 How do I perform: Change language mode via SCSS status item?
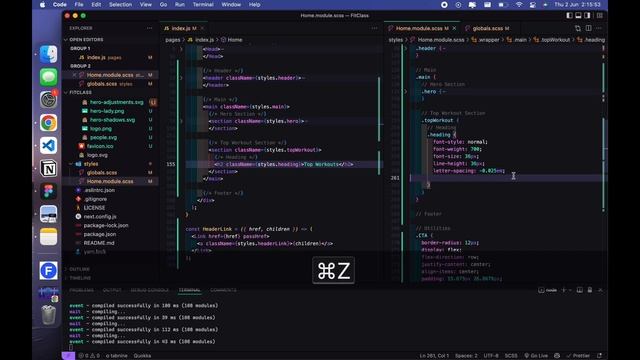coord(511,356)
